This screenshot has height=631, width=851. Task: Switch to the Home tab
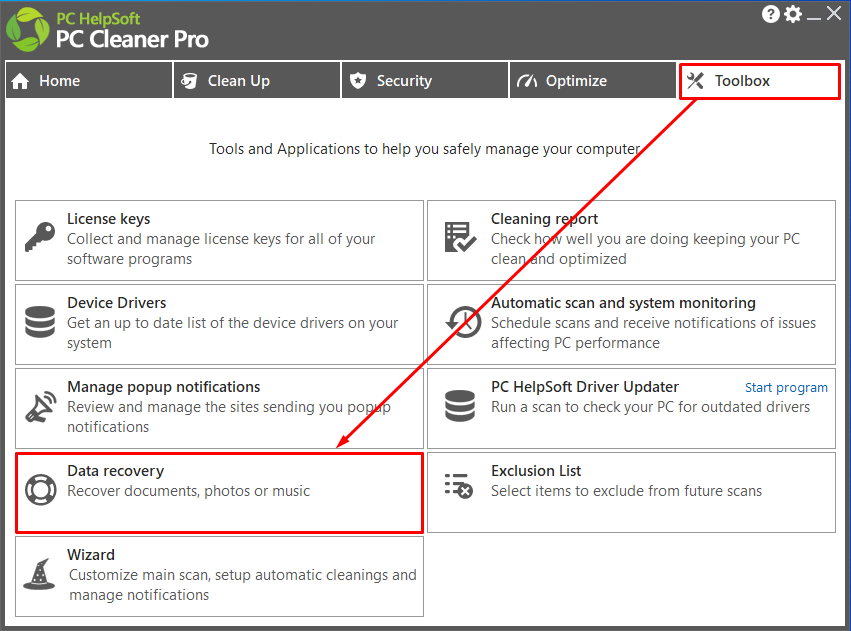coord(88,80)
